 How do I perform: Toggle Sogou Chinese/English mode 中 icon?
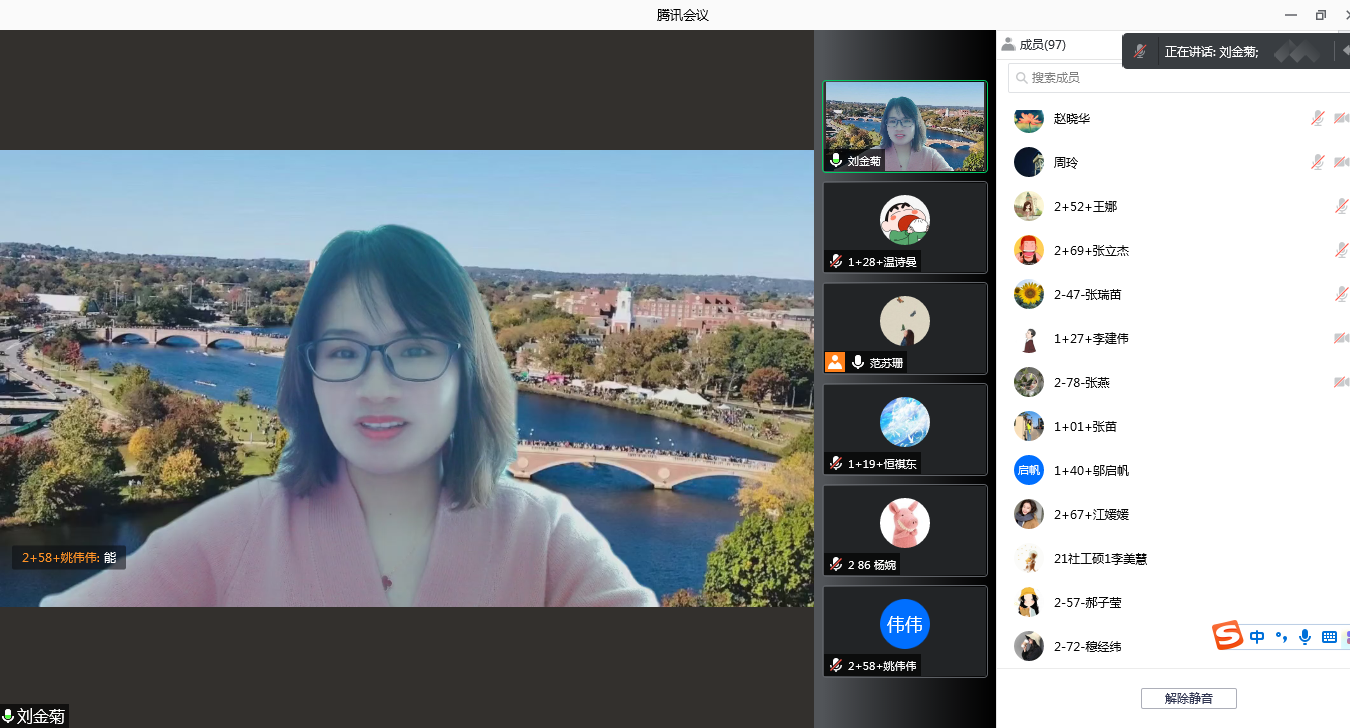1257,637
